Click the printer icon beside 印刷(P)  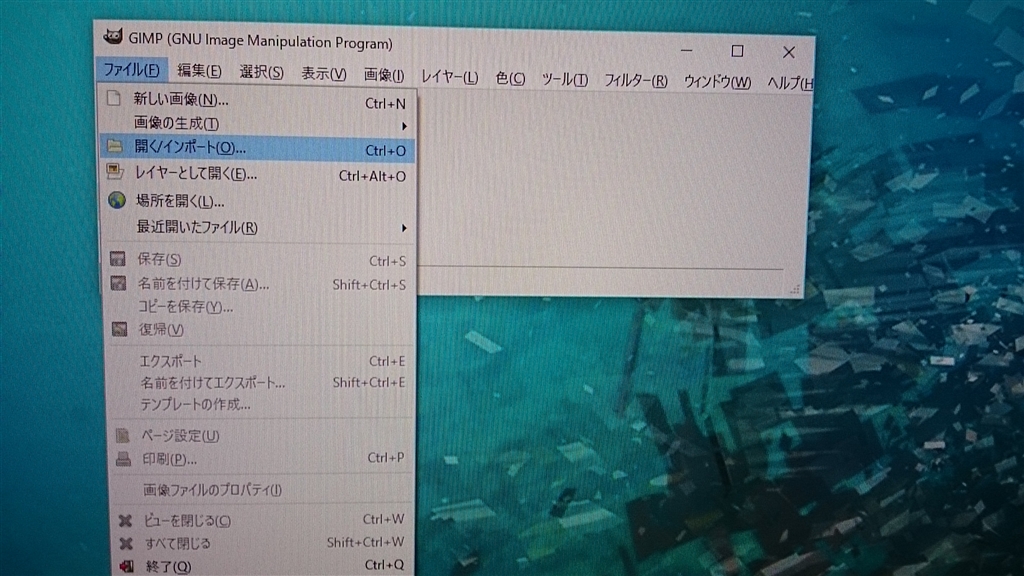pyautogui.click(x=123, y=459)
